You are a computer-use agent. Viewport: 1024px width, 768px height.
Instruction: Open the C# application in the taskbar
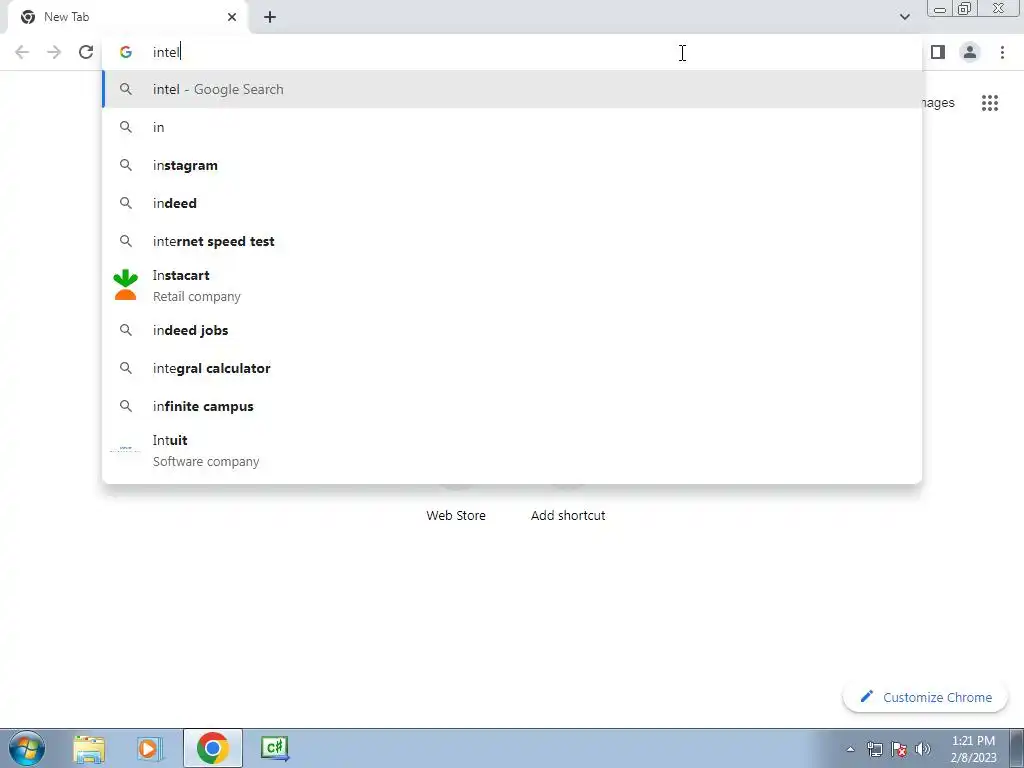point(275,748)
